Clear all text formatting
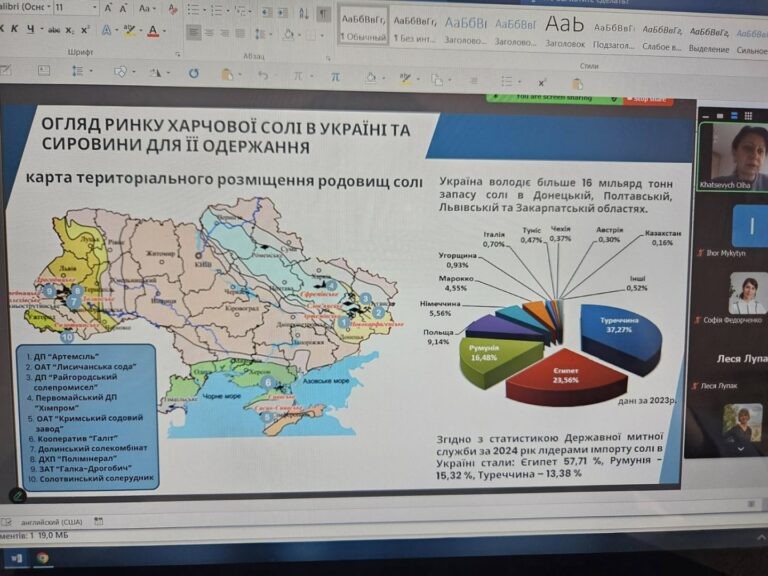Screen dimensions: 768x576 (172, 8)
